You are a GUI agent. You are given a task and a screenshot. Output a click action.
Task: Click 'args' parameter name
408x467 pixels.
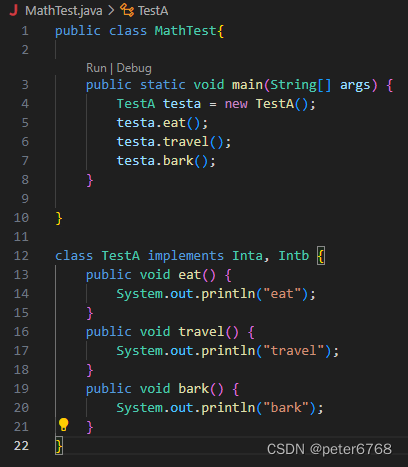coord(355,86)
